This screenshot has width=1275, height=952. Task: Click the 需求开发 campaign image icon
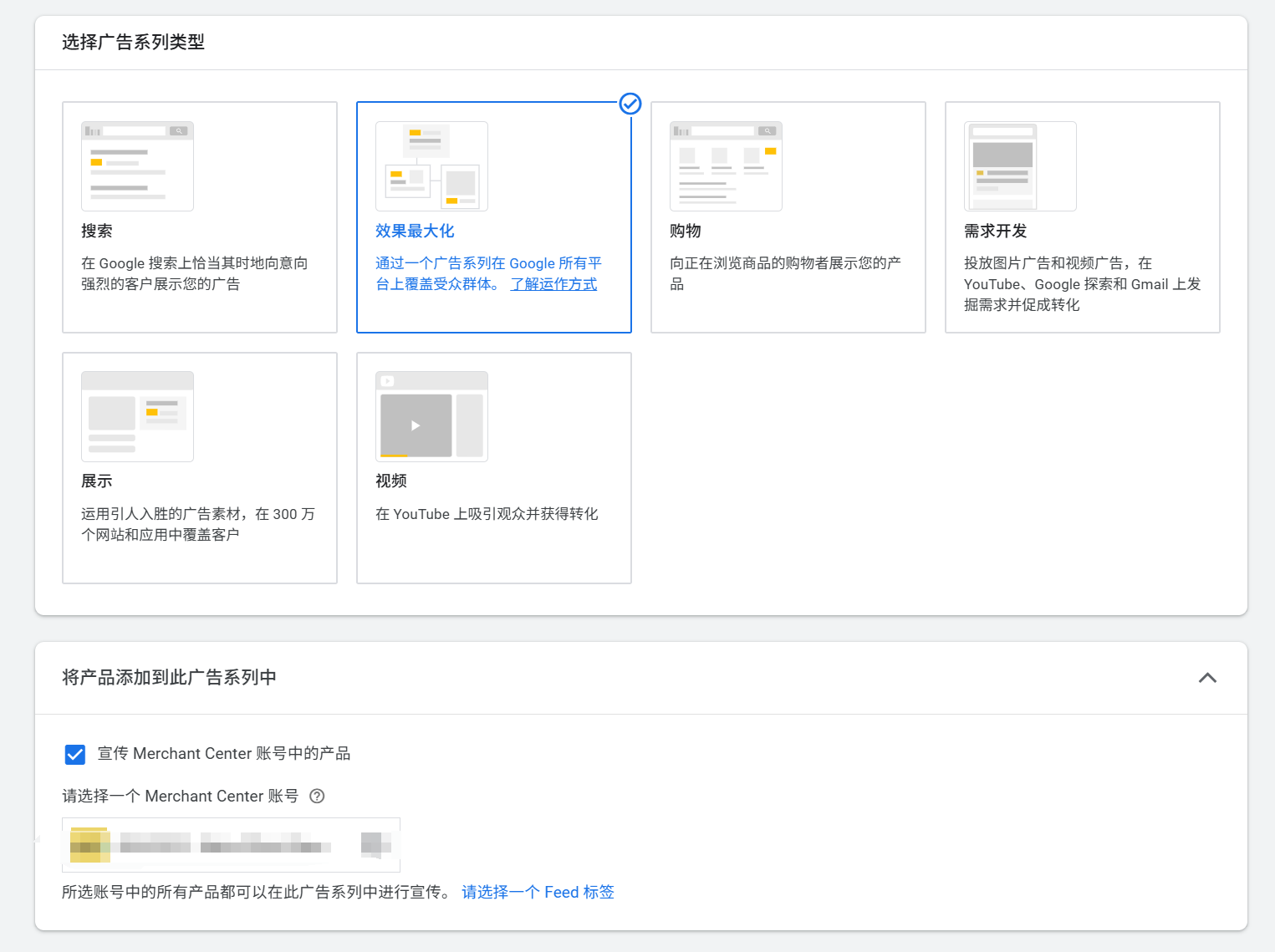pos(1020,166)
